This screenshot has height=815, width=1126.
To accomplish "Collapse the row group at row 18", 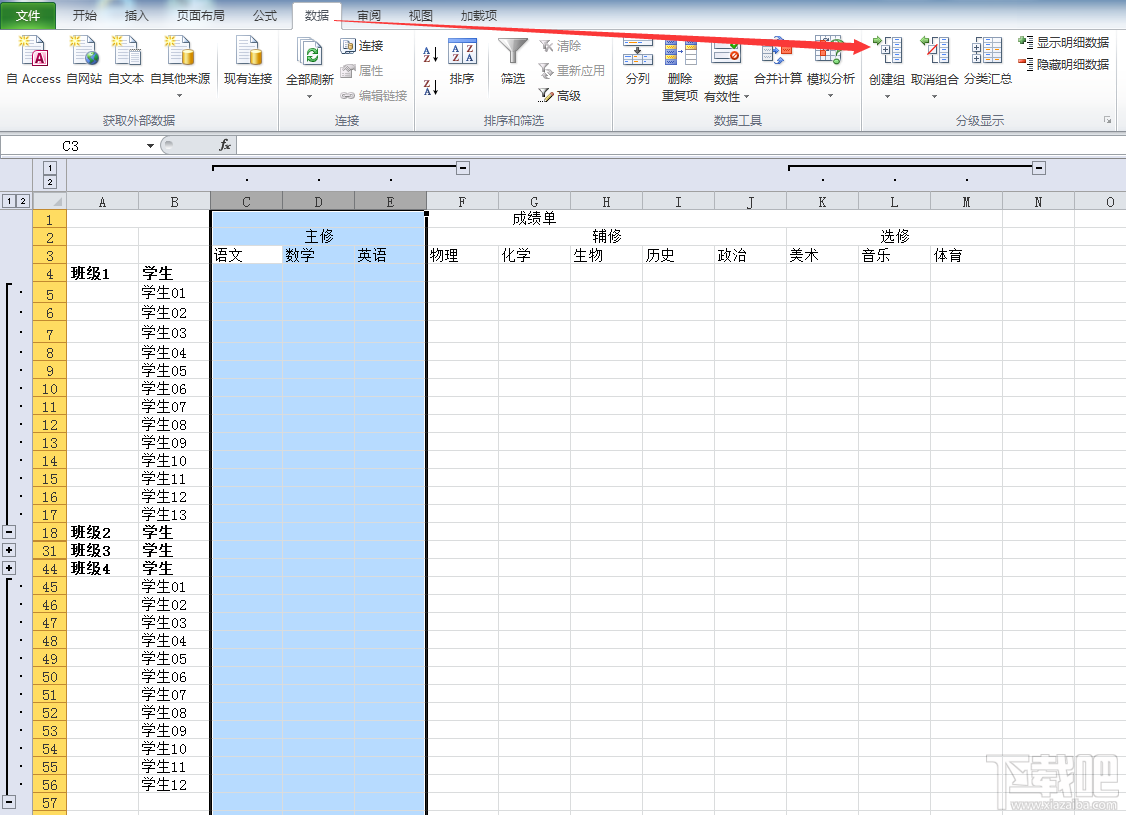I will (9, 532).
